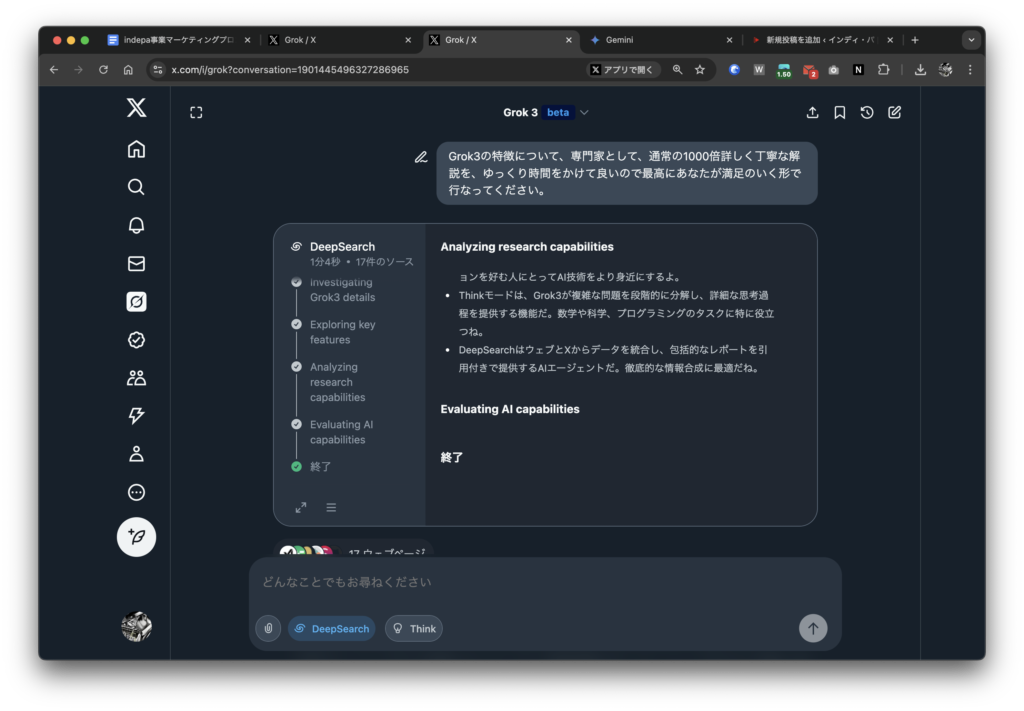Click the attach file paperclip button

coord(268,628)
